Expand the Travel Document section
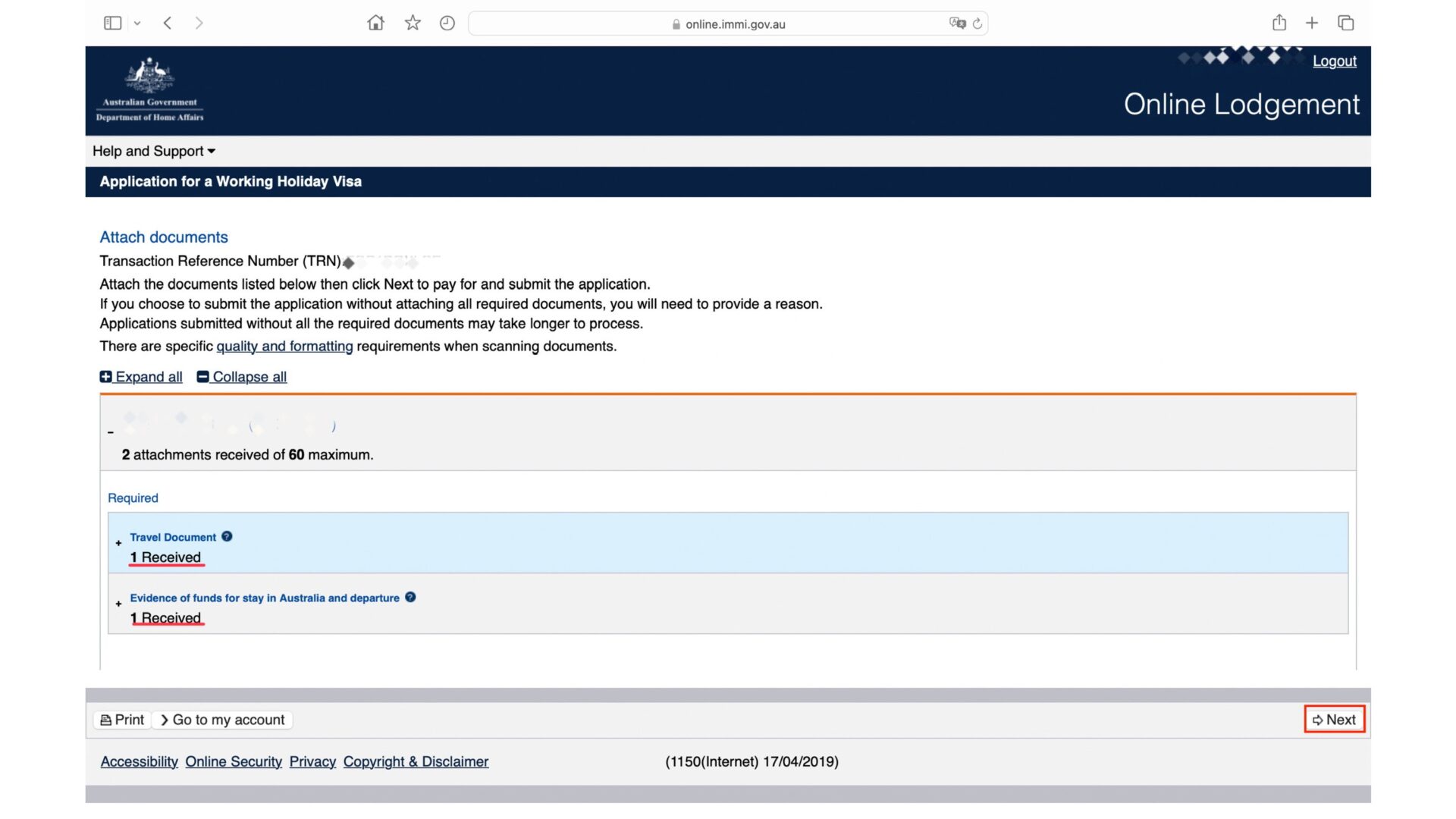Screen dimensions: 1456x819 pos(119,543)
